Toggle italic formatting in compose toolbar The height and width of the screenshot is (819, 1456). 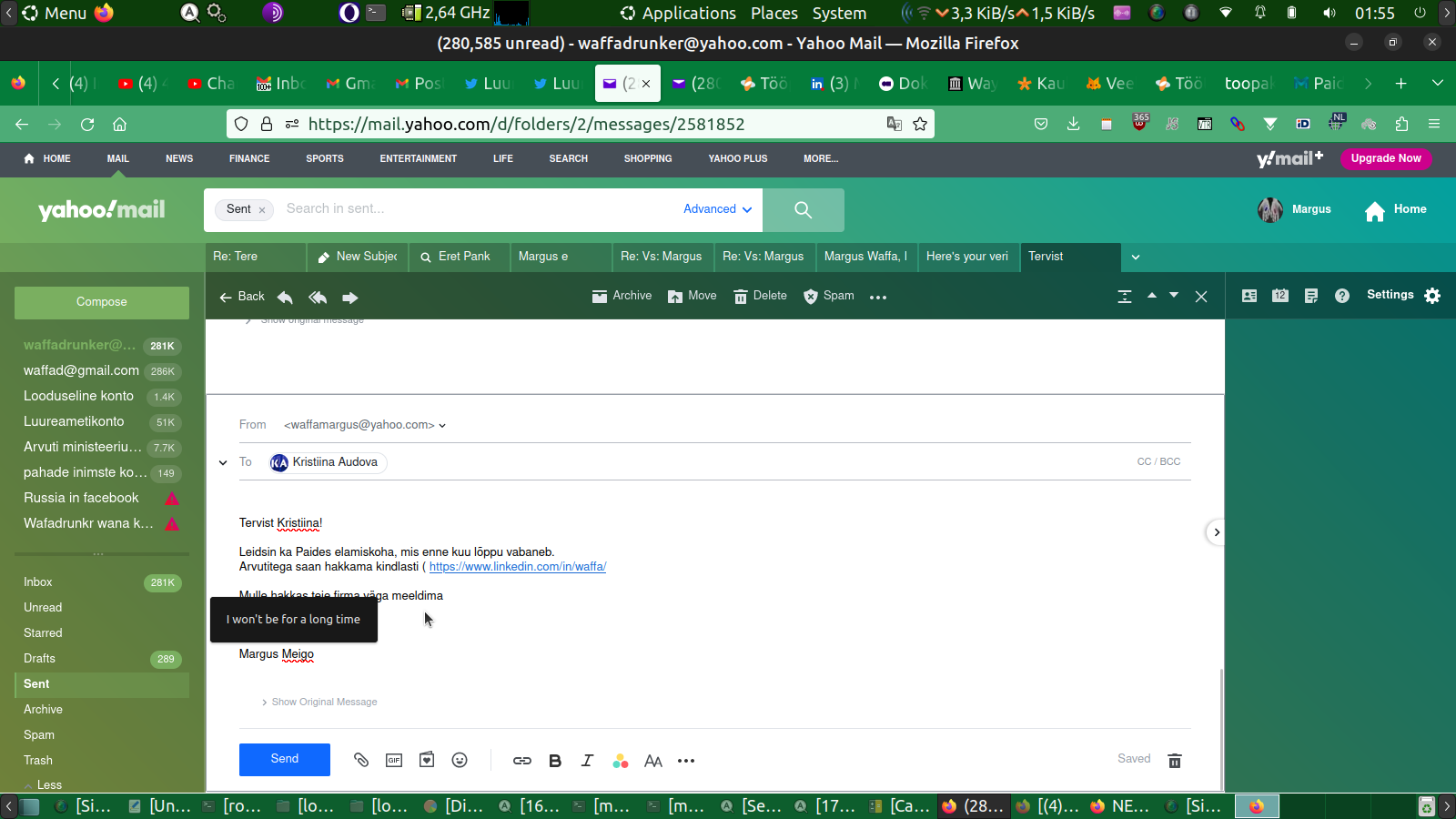coord(588,761)
